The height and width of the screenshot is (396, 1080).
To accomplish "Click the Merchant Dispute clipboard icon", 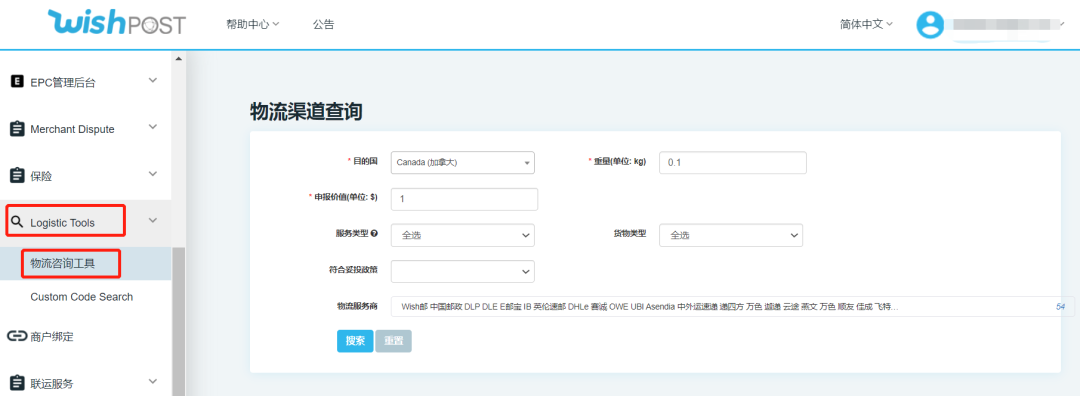I will (x=18, y=129).
